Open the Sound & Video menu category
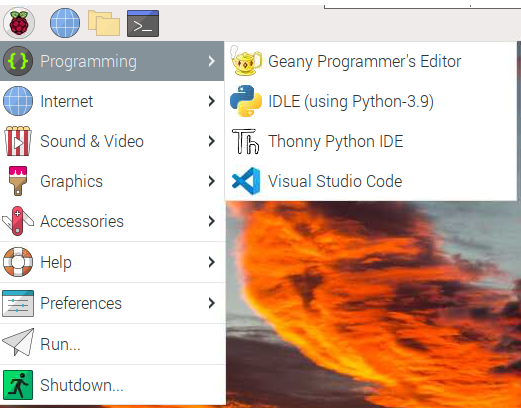521x408 pixels. 112,141
